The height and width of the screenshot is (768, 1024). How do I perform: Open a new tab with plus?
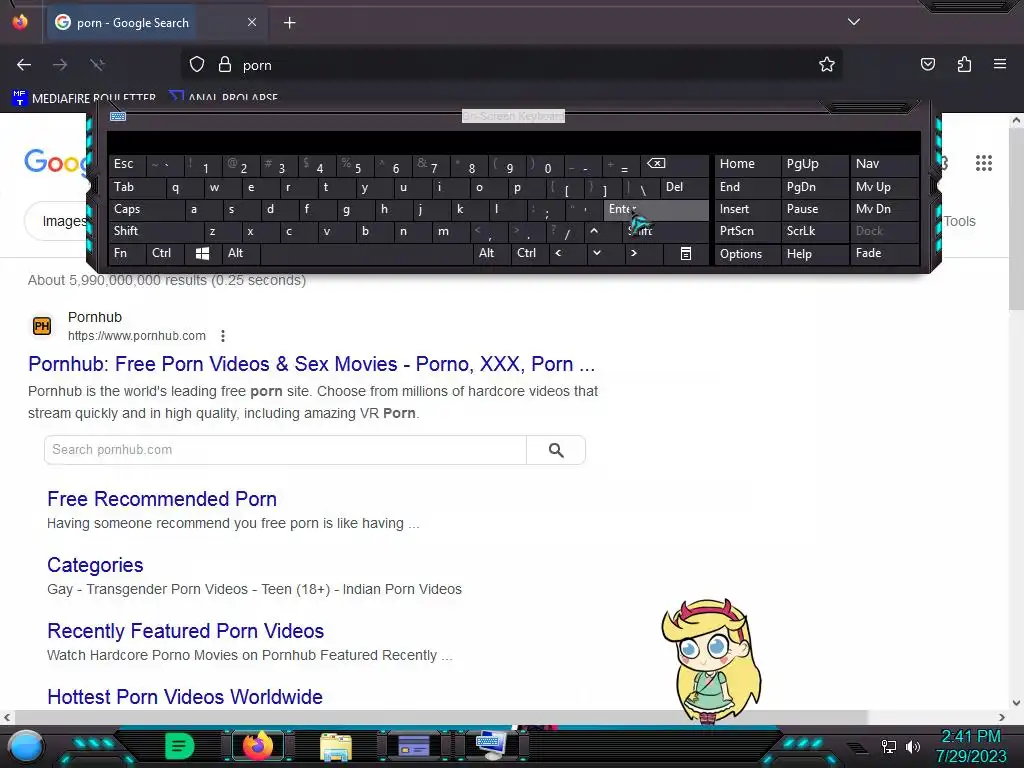pos(289,23)
